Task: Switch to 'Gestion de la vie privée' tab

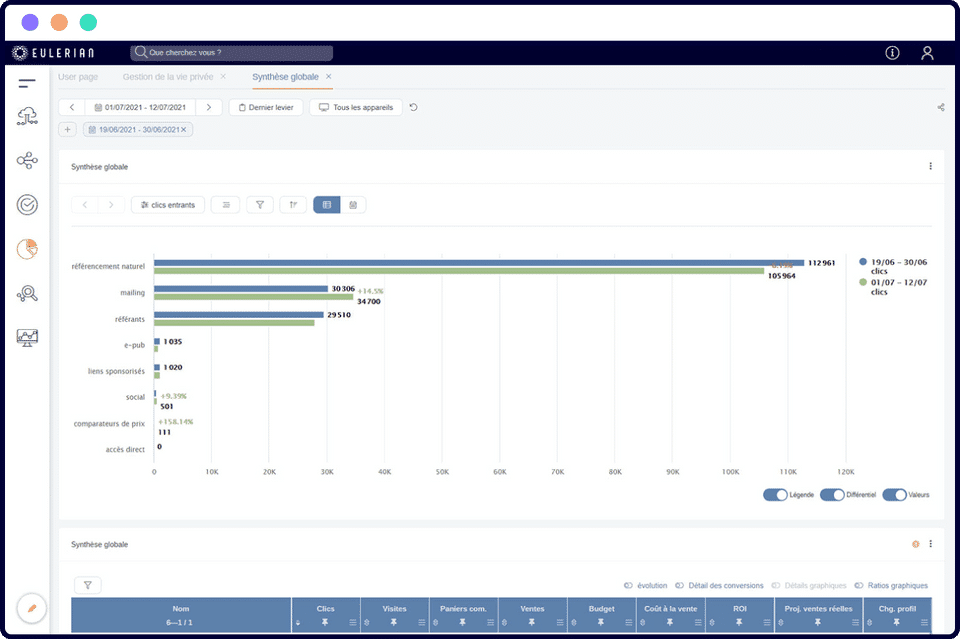Action: 167,77
